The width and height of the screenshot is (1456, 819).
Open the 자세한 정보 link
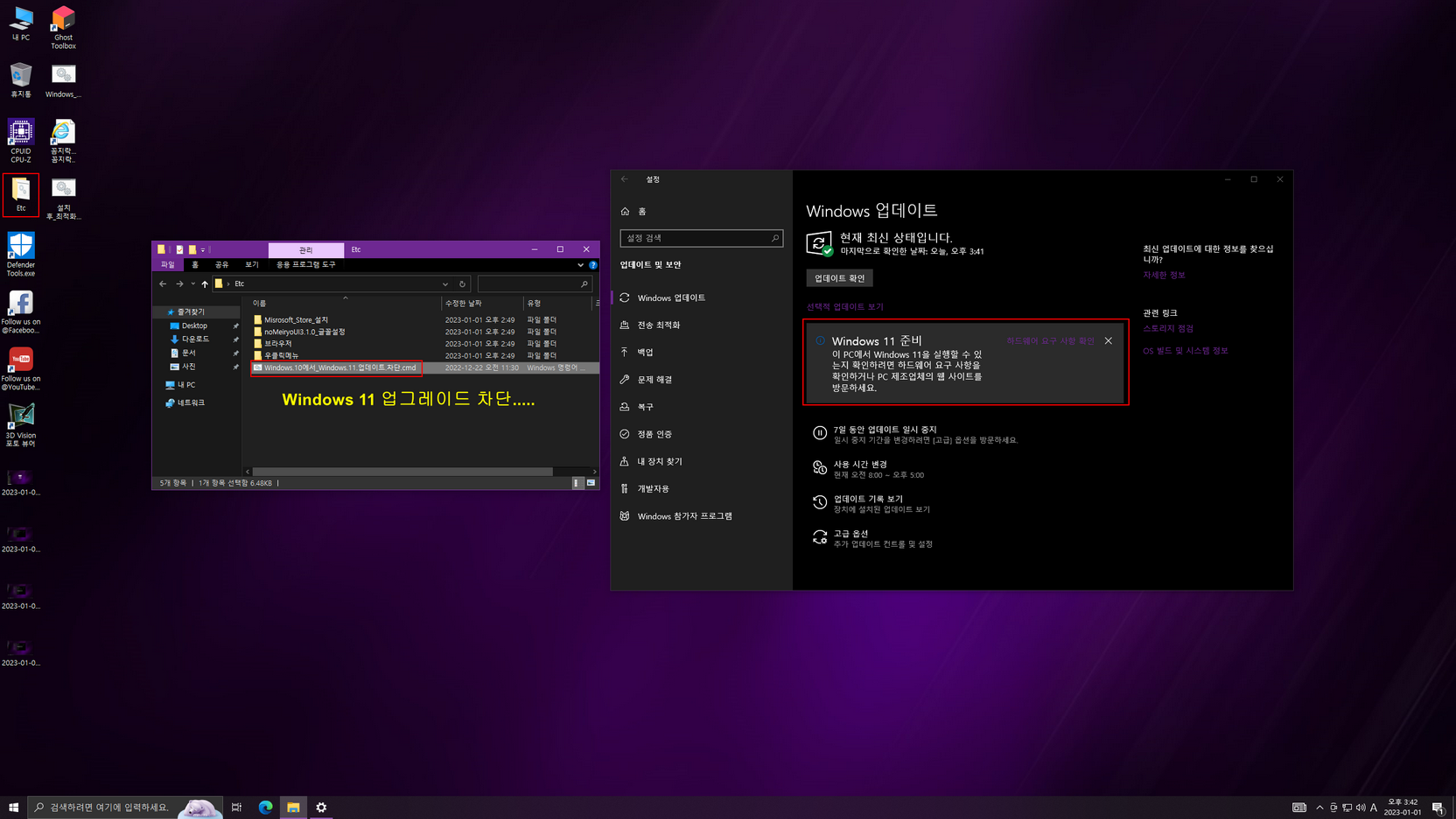(1164, 276)
